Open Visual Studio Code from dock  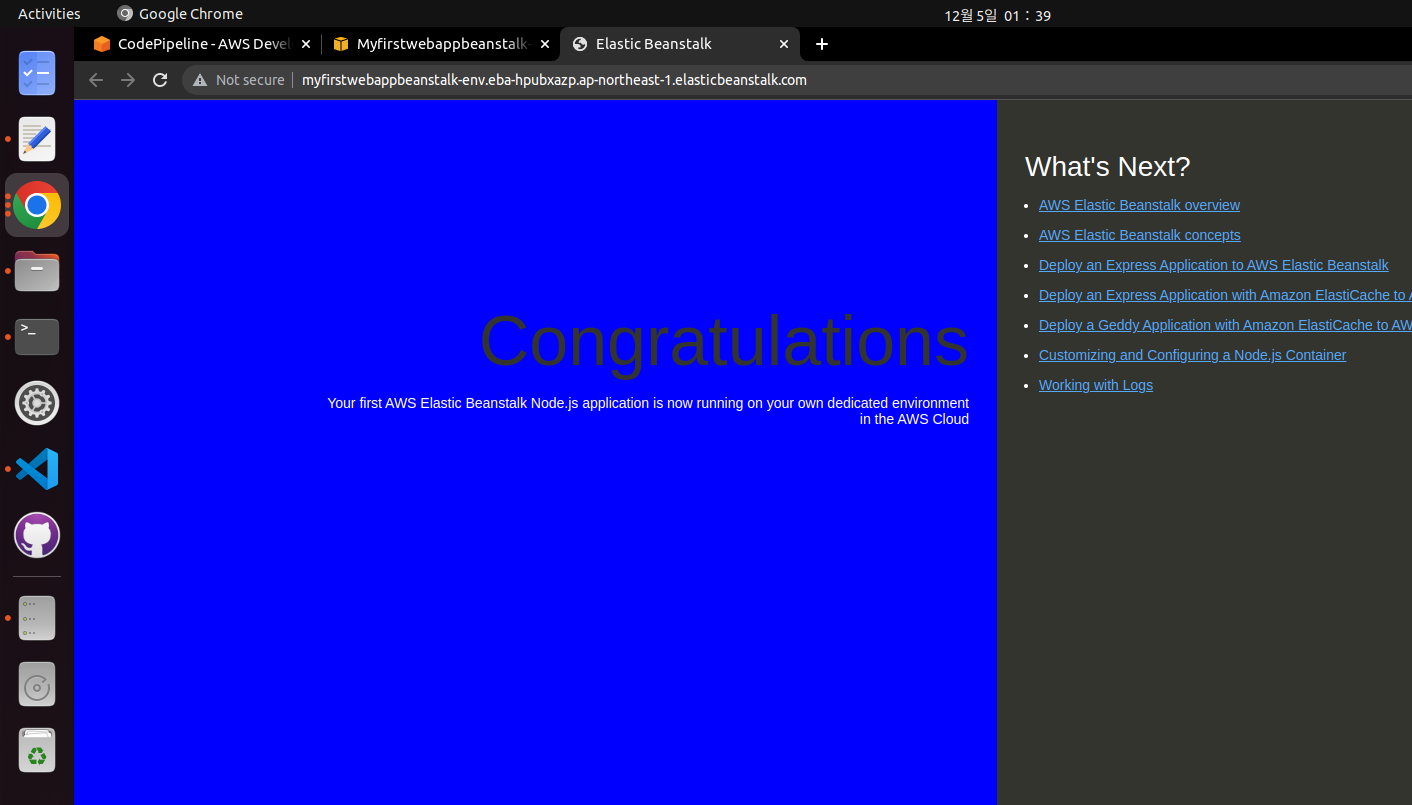pyautogui.click(x=37, y=469)
